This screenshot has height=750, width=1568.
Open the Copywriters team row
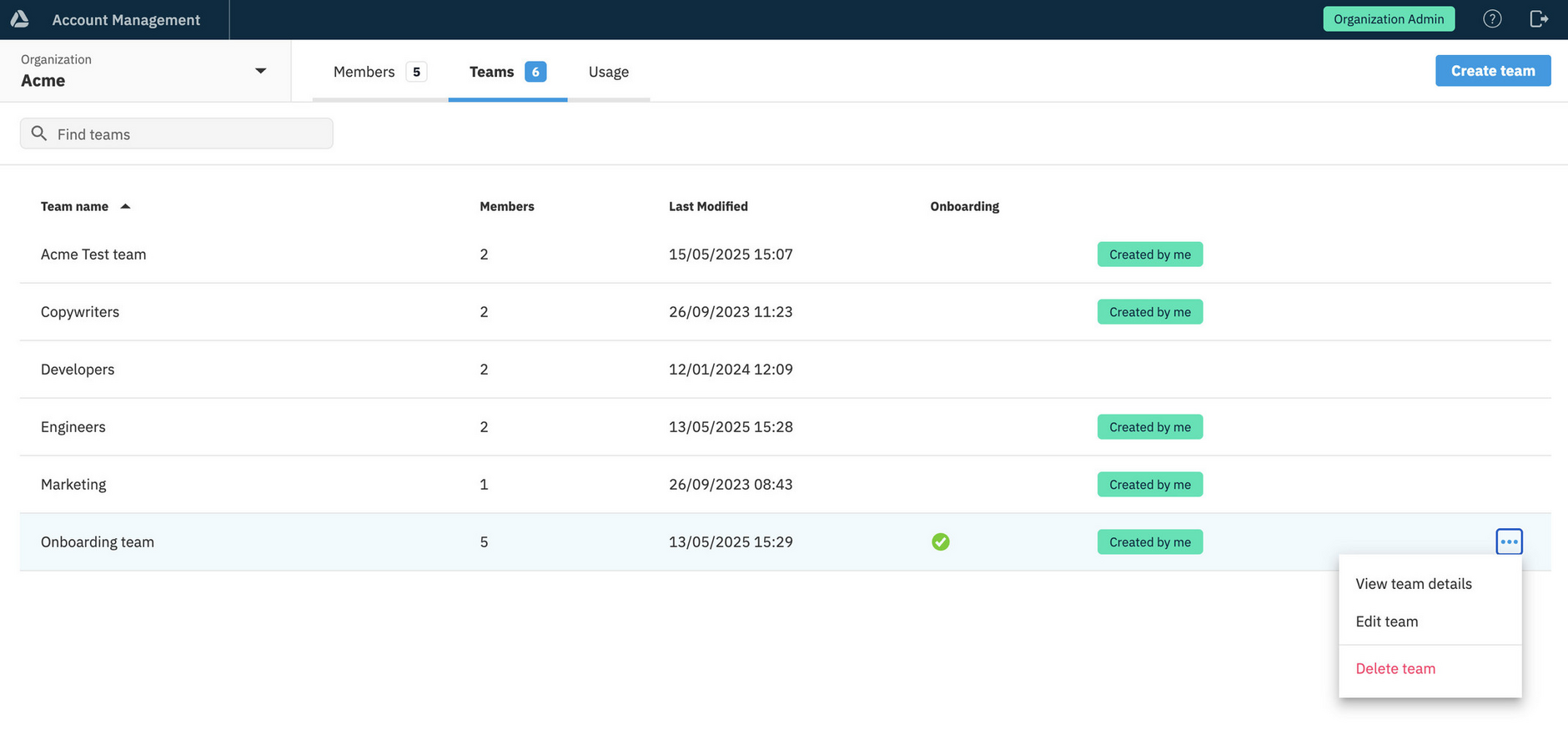785,312
